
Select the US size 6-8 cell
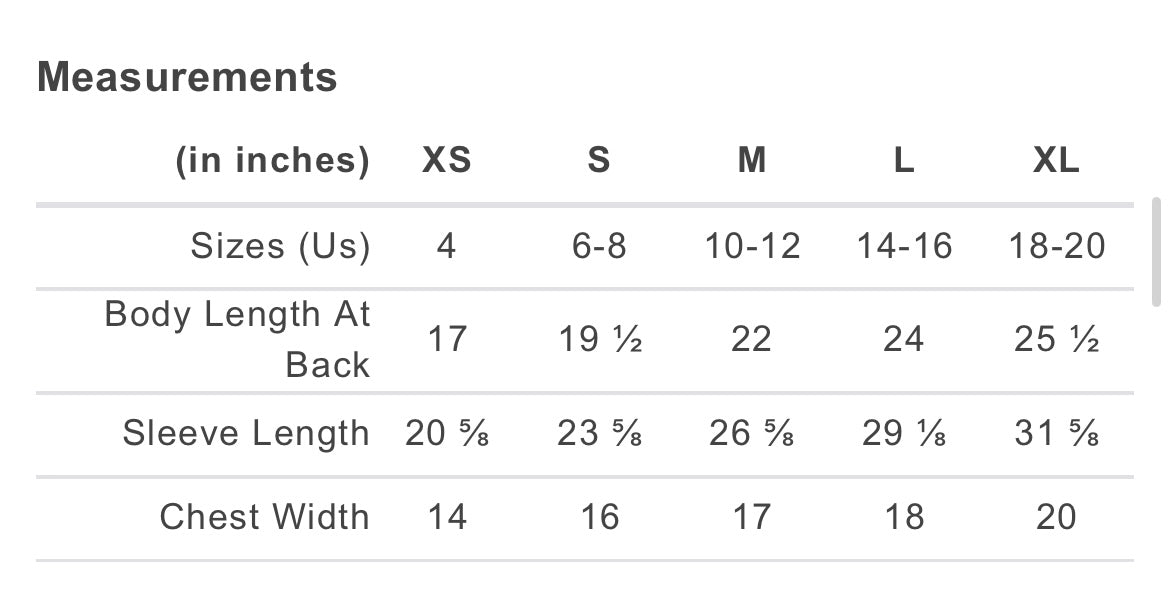point(599,246)
